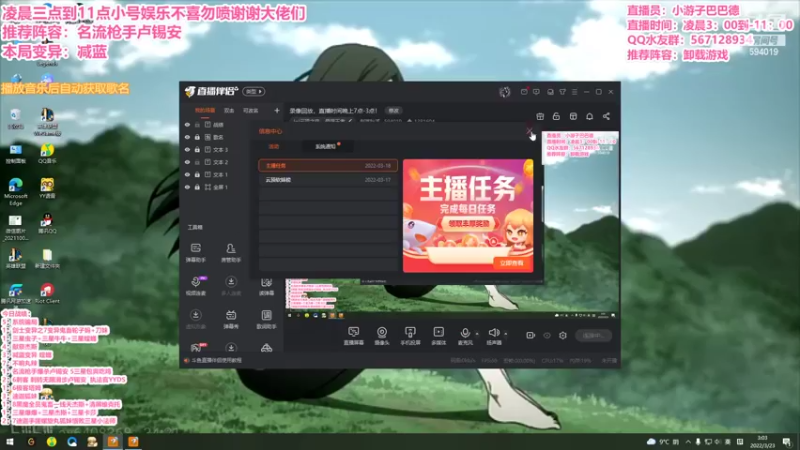Open the hamburger menu in the title bar
This screenshot has height=450, width=800.
tap(574, 92)
